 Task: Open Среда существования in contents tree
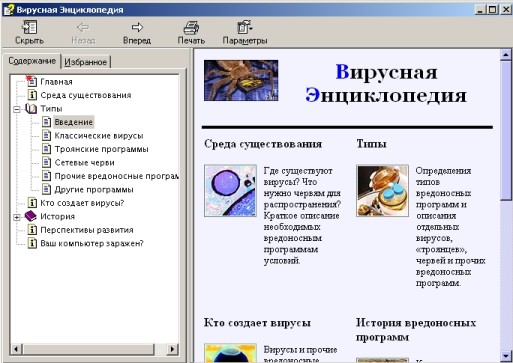[86, 95]
